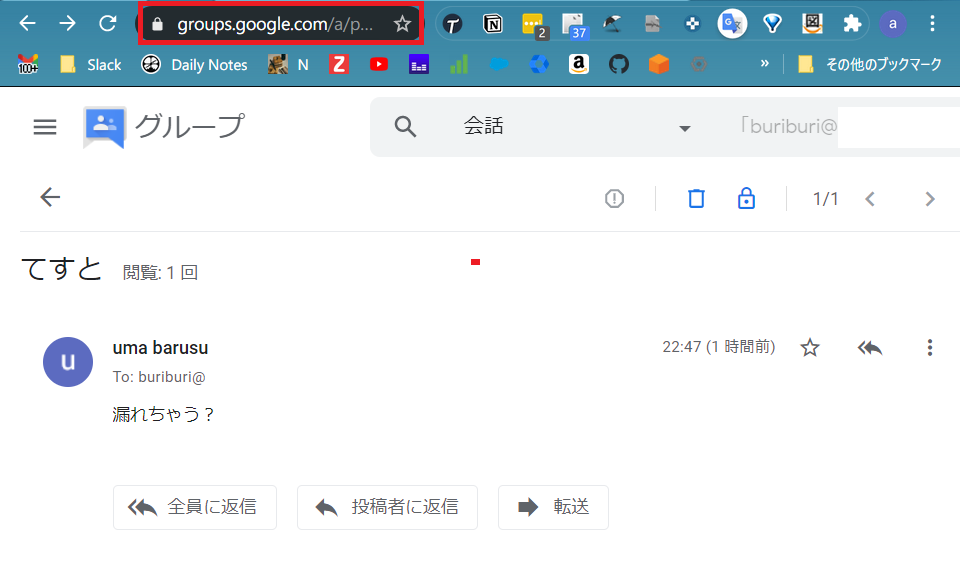The image size is (960, 582).
Task: Open the Notion extension icon
Action: tap(492, 24)
